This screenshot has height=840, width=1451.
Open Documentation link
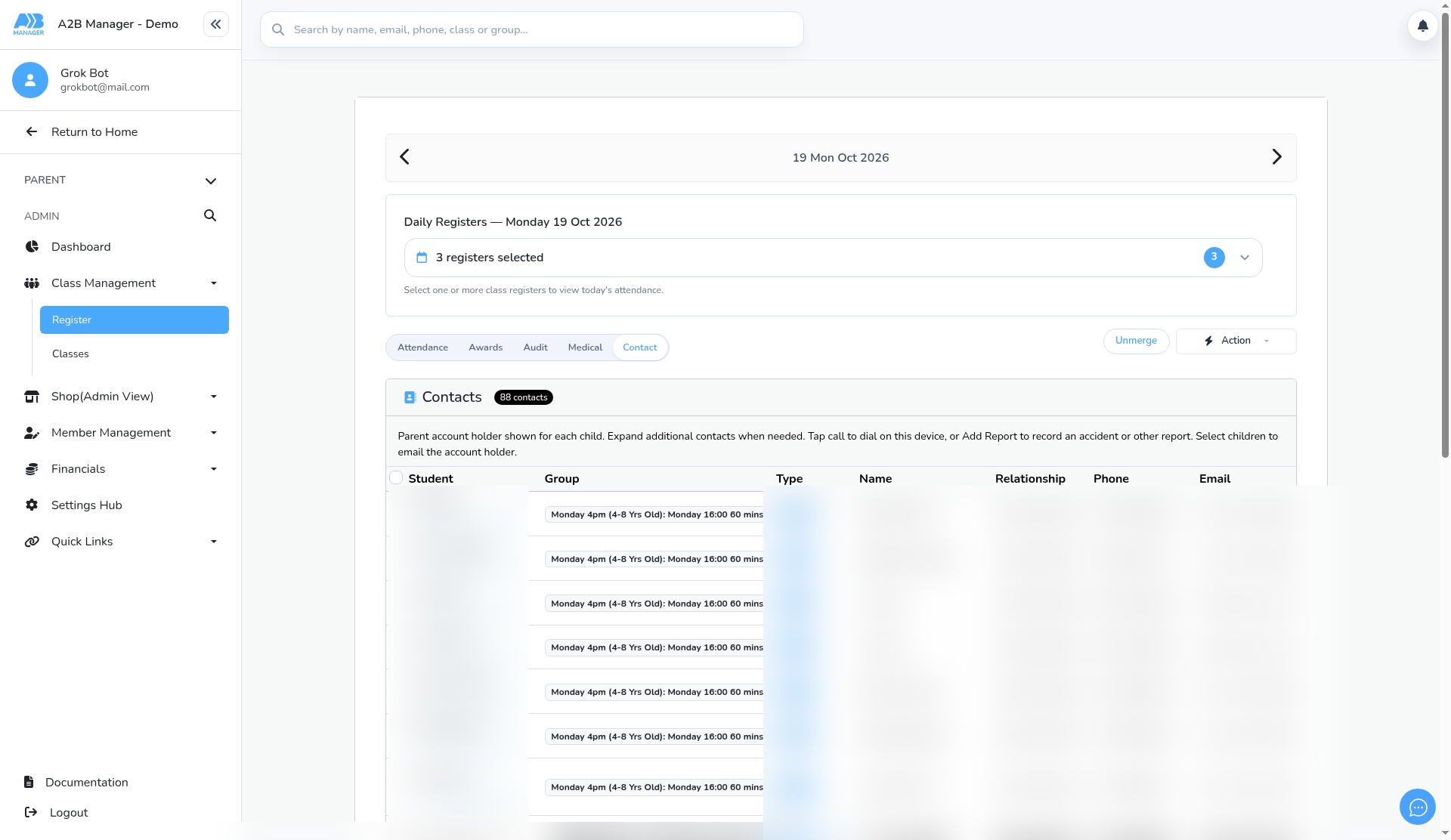87,783
